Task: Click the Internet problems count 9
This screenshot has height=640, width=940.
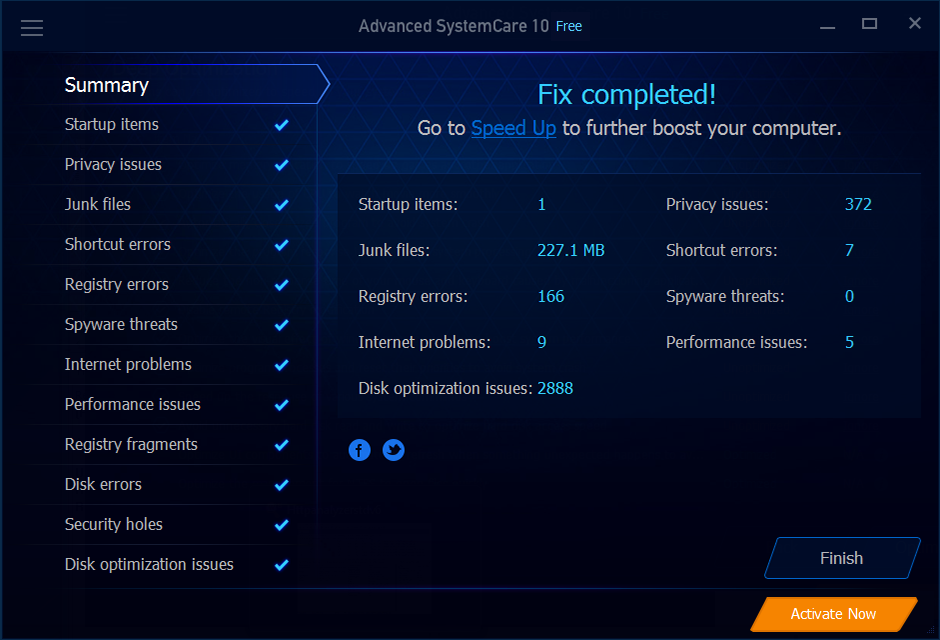Action: point(542,342)
